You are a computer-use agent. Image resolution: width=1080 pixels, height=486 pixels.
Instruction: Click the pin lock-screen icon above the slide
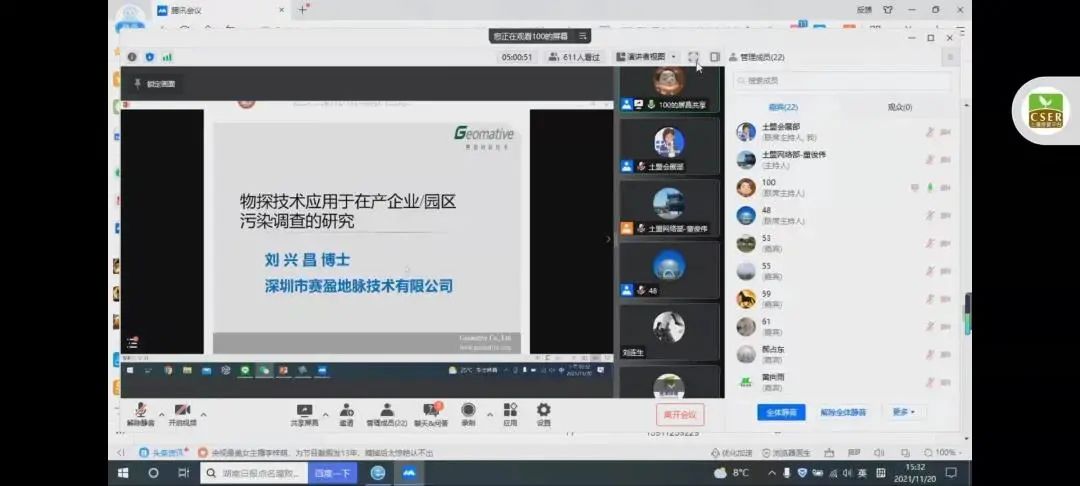click(x=138, y=83)
